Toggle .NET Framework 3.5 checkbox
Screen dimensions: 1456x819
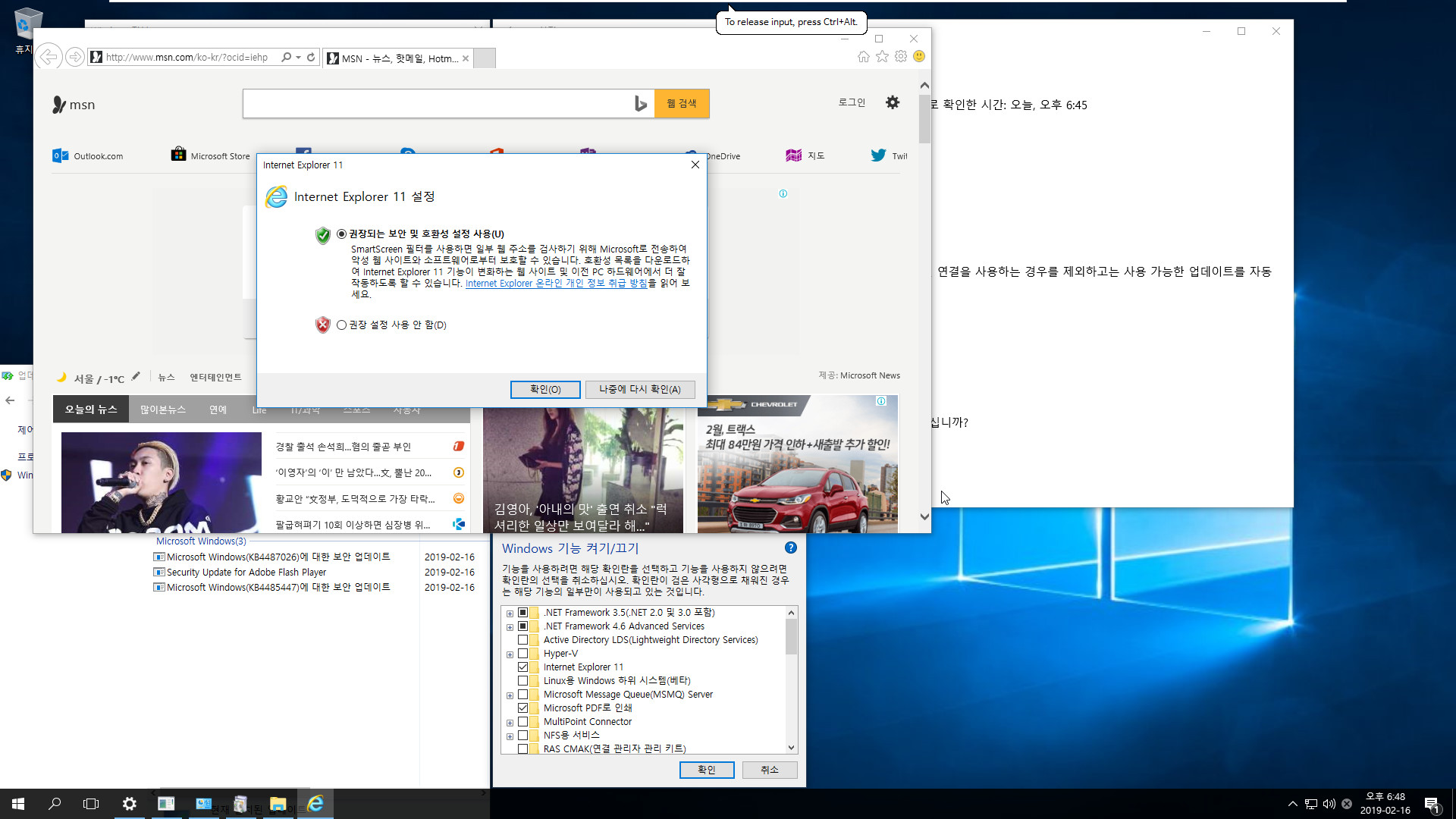click(x=522, y=613)
